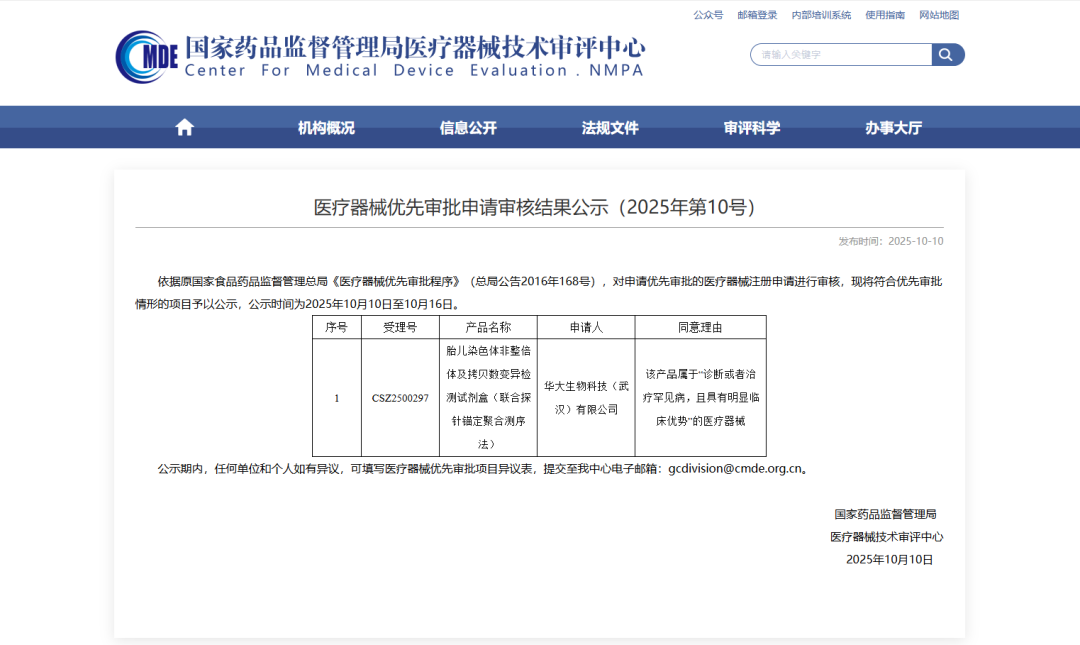Screen dimensions: 1080x645
Task: Select the 序号 table header
Action: [337, 327]
